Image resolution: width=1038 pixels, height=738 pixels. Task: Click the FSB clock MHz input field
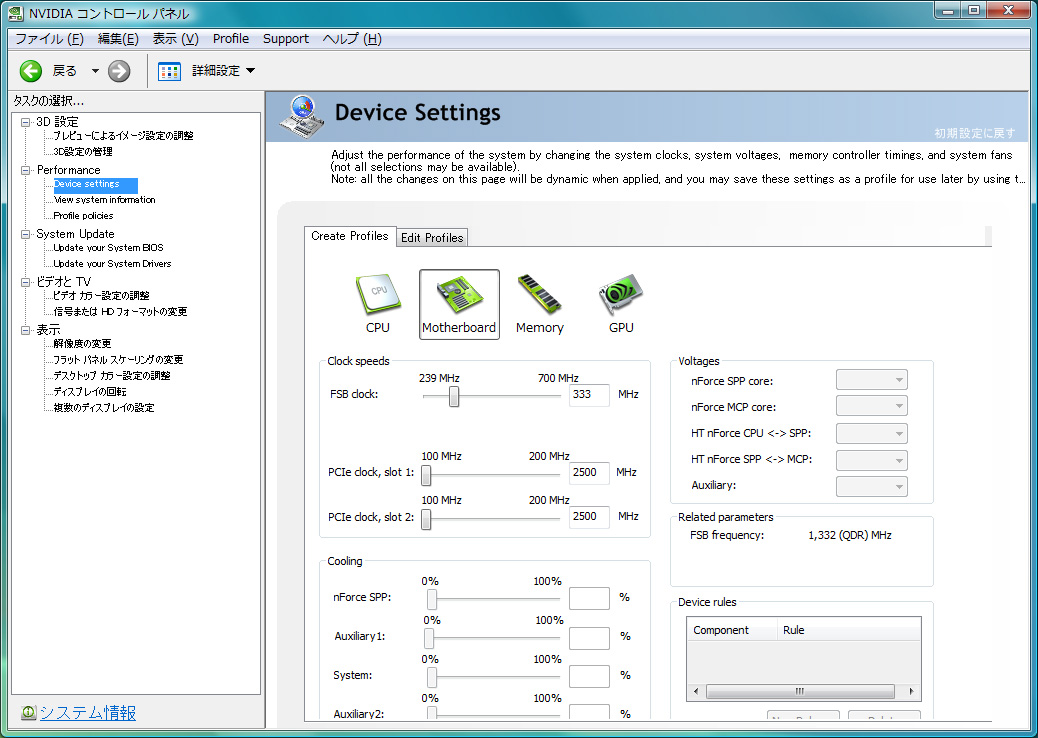589,395
